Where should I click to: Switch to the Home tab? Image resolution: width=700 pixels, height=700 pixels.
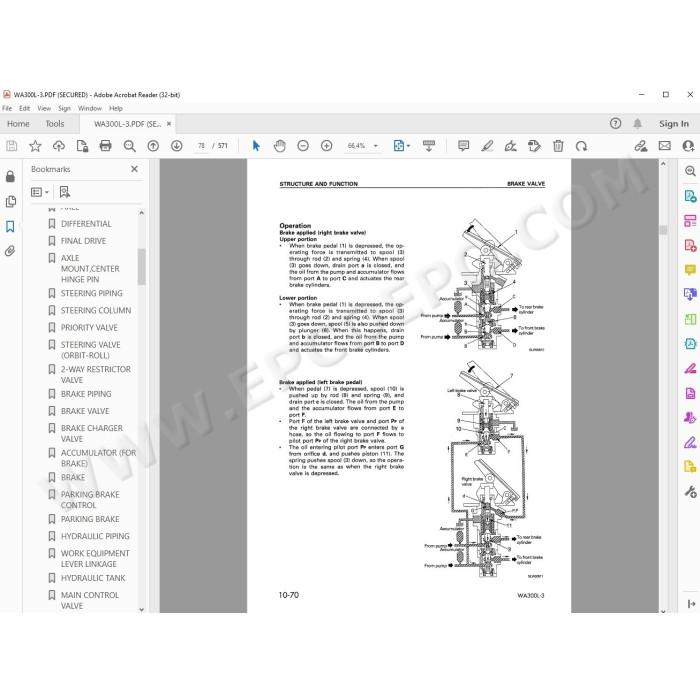tap(18, 124)
